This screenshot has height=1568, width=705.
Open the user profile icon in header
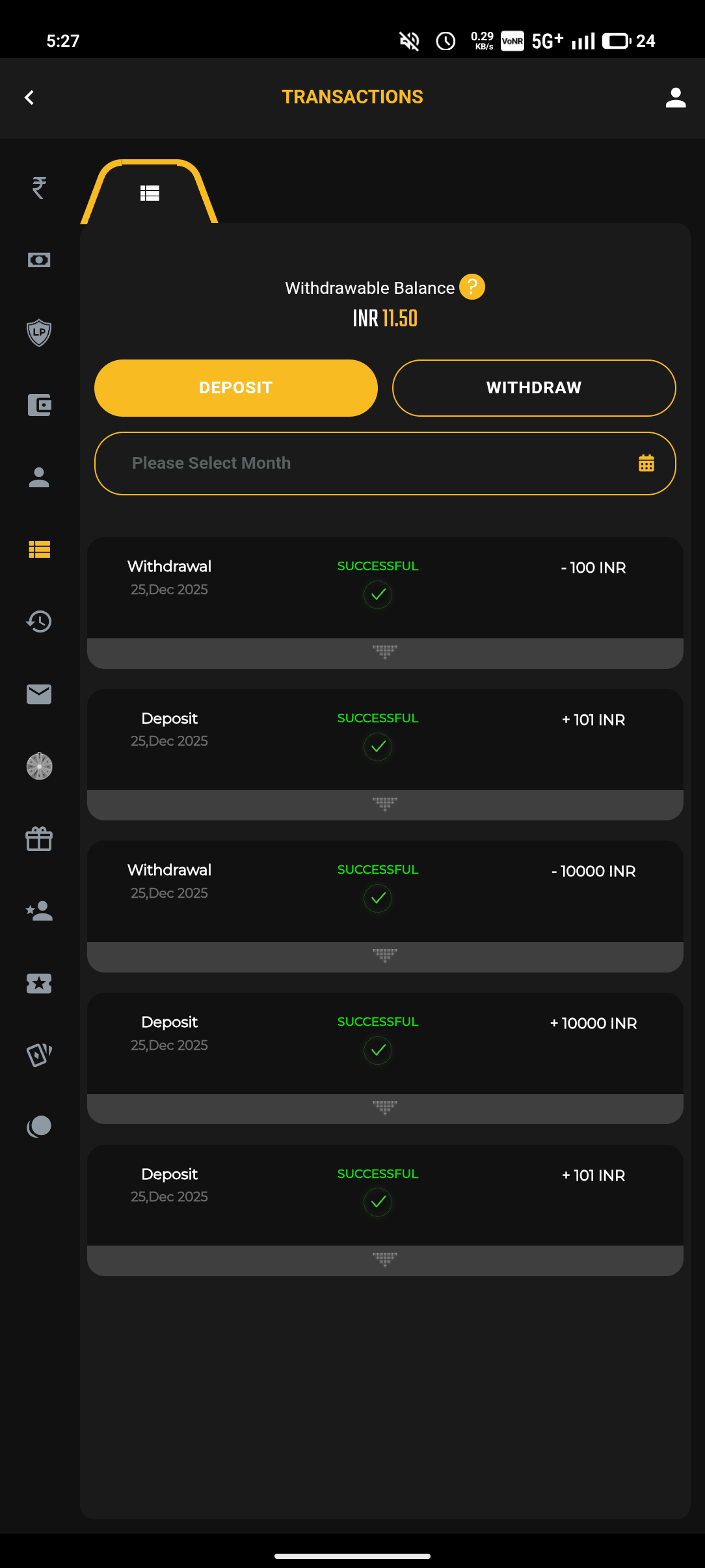click(x=676, y=98)
